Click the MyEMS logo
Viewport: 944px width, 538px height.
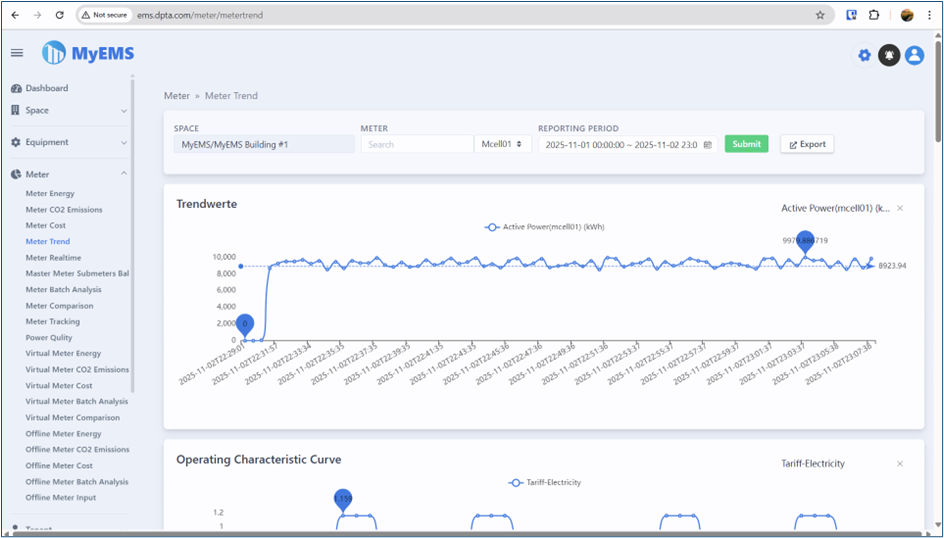coord(88,54)
